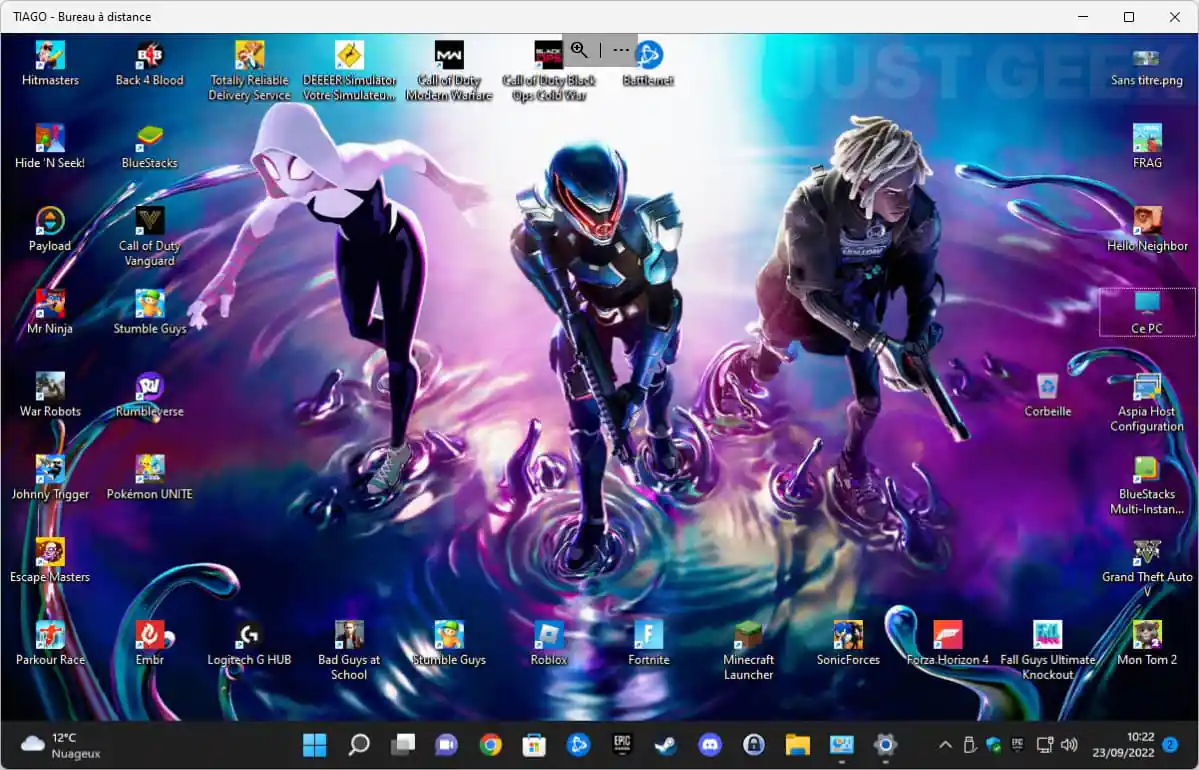Open the Hitmasters desktop shortcut
The width and height of the screenshot is (1199, 770).
(x=50, y=63)
